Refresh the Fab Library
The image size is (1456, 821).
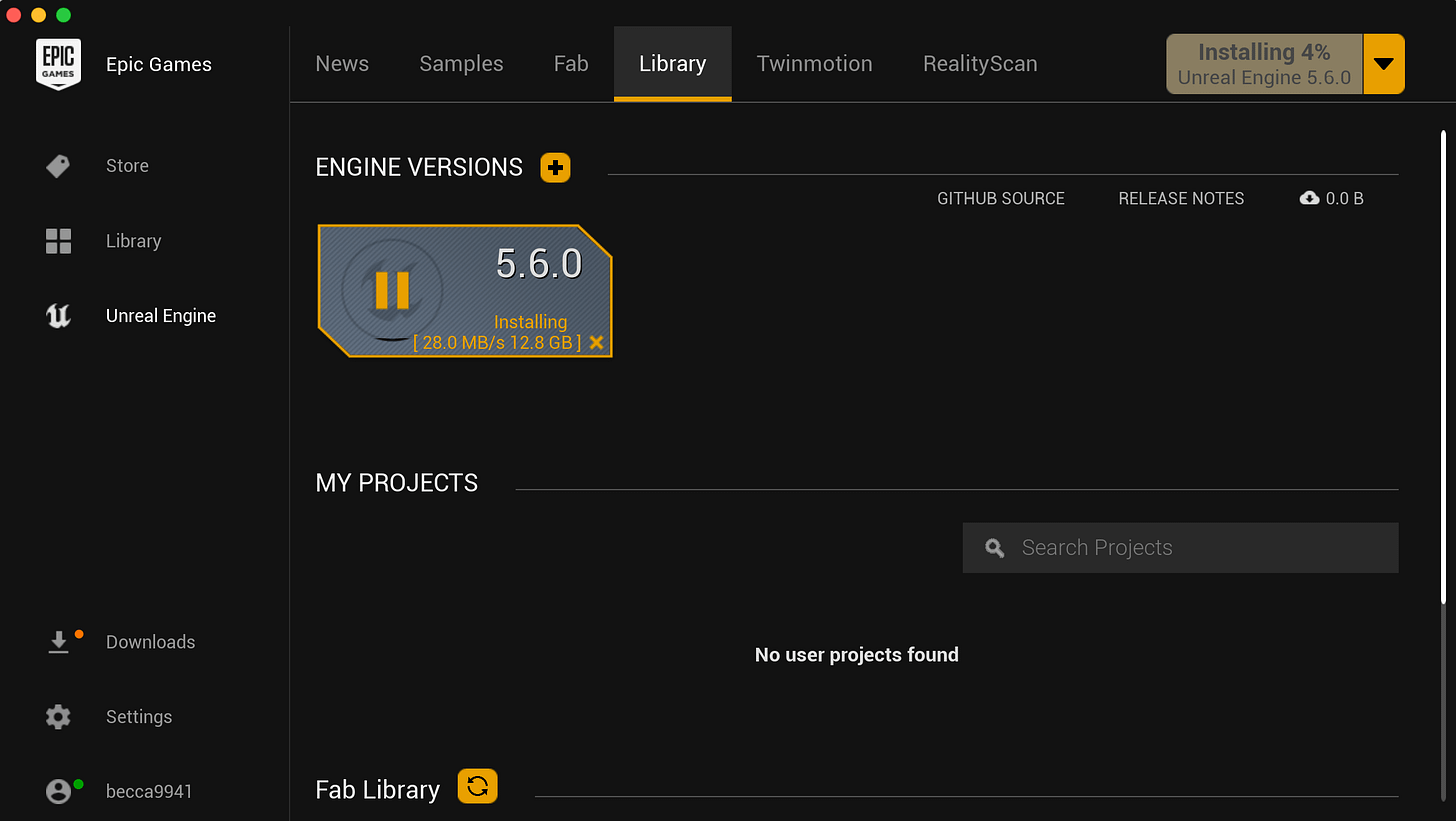point(477,786)
